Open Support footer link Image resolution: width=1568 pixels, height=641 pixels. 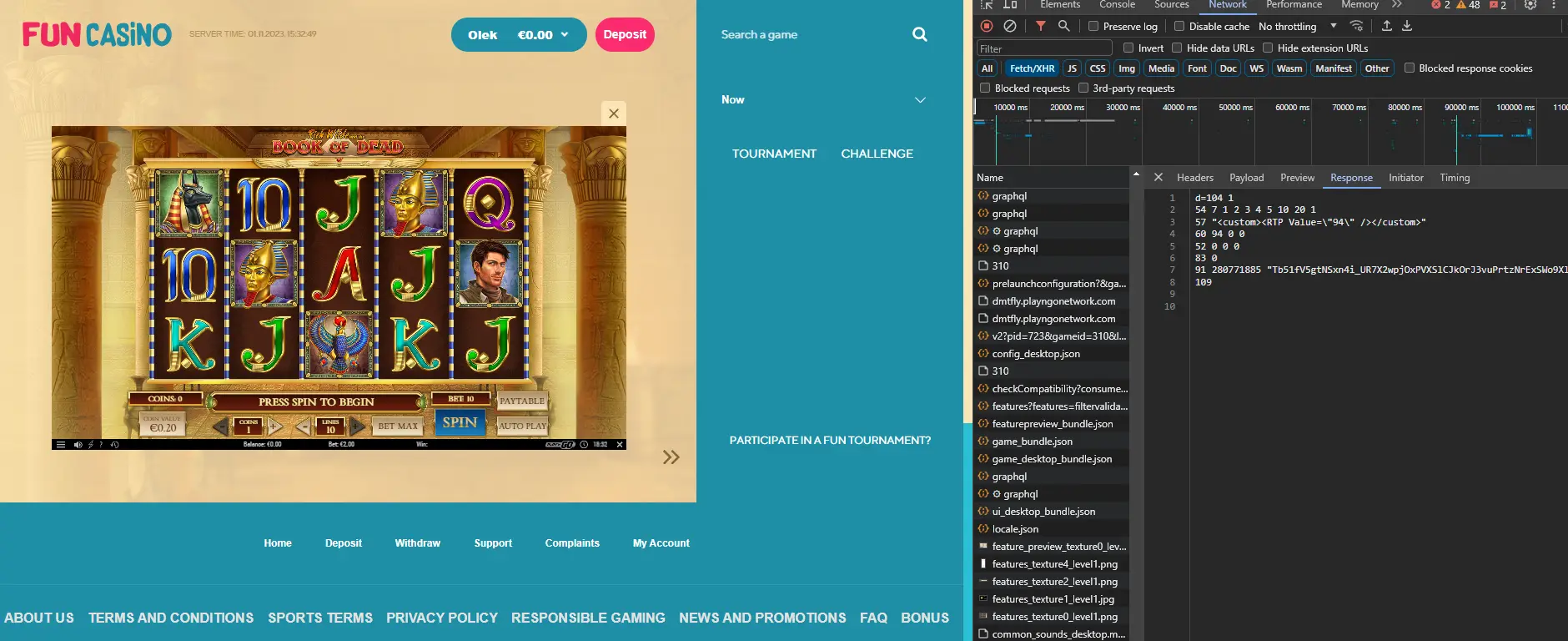(493, 543)
